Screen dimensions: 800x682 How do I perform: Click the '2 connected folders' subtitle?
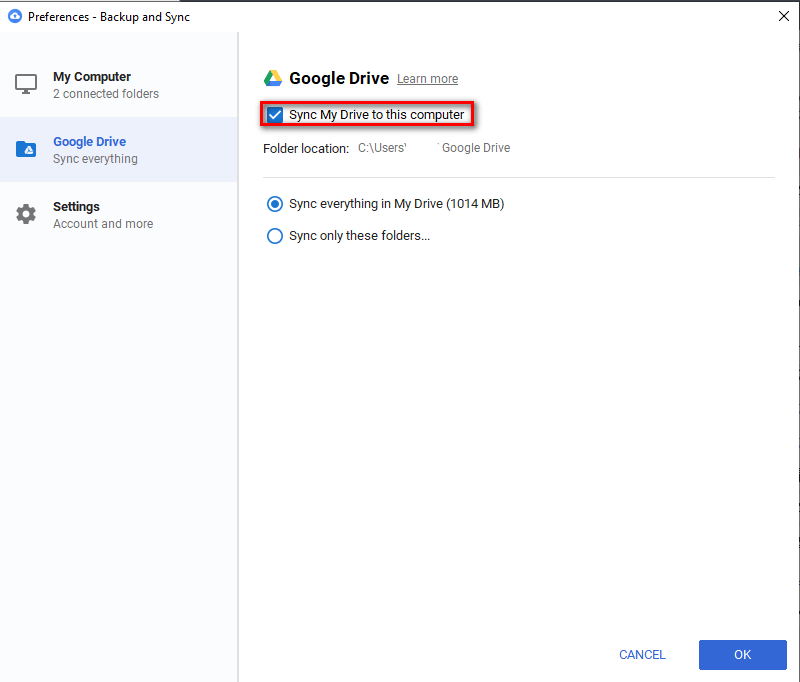(106, 94)
